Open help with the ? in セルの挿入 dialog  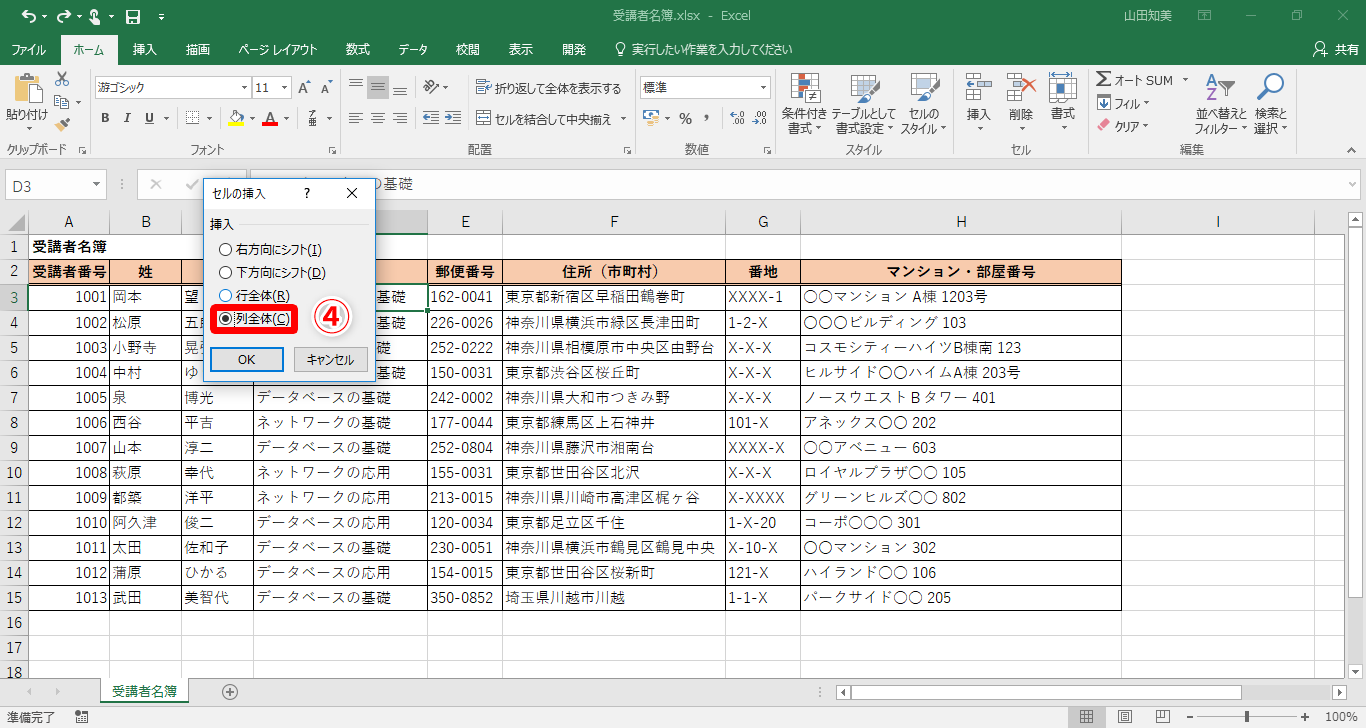[307, 192]
